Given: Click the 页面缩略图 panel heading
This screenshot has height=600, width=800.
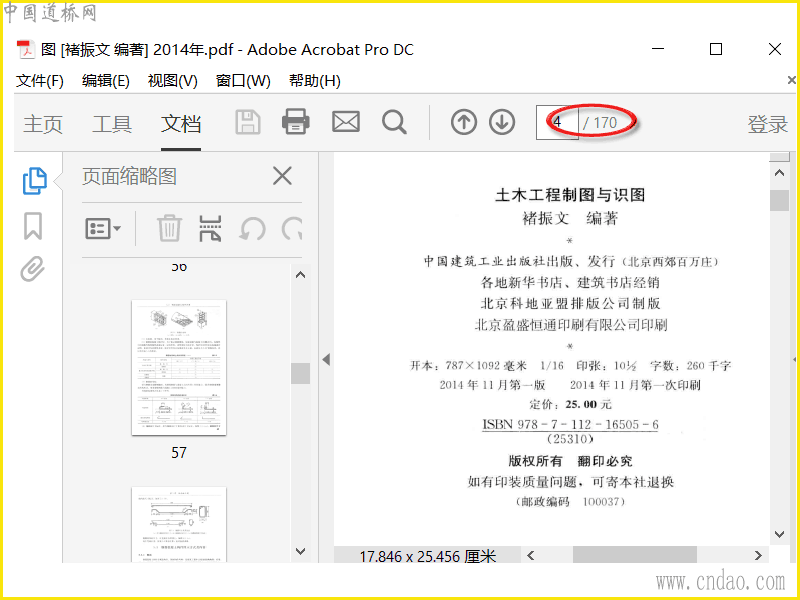Looking at the screenshot, I should coord(130,176).
